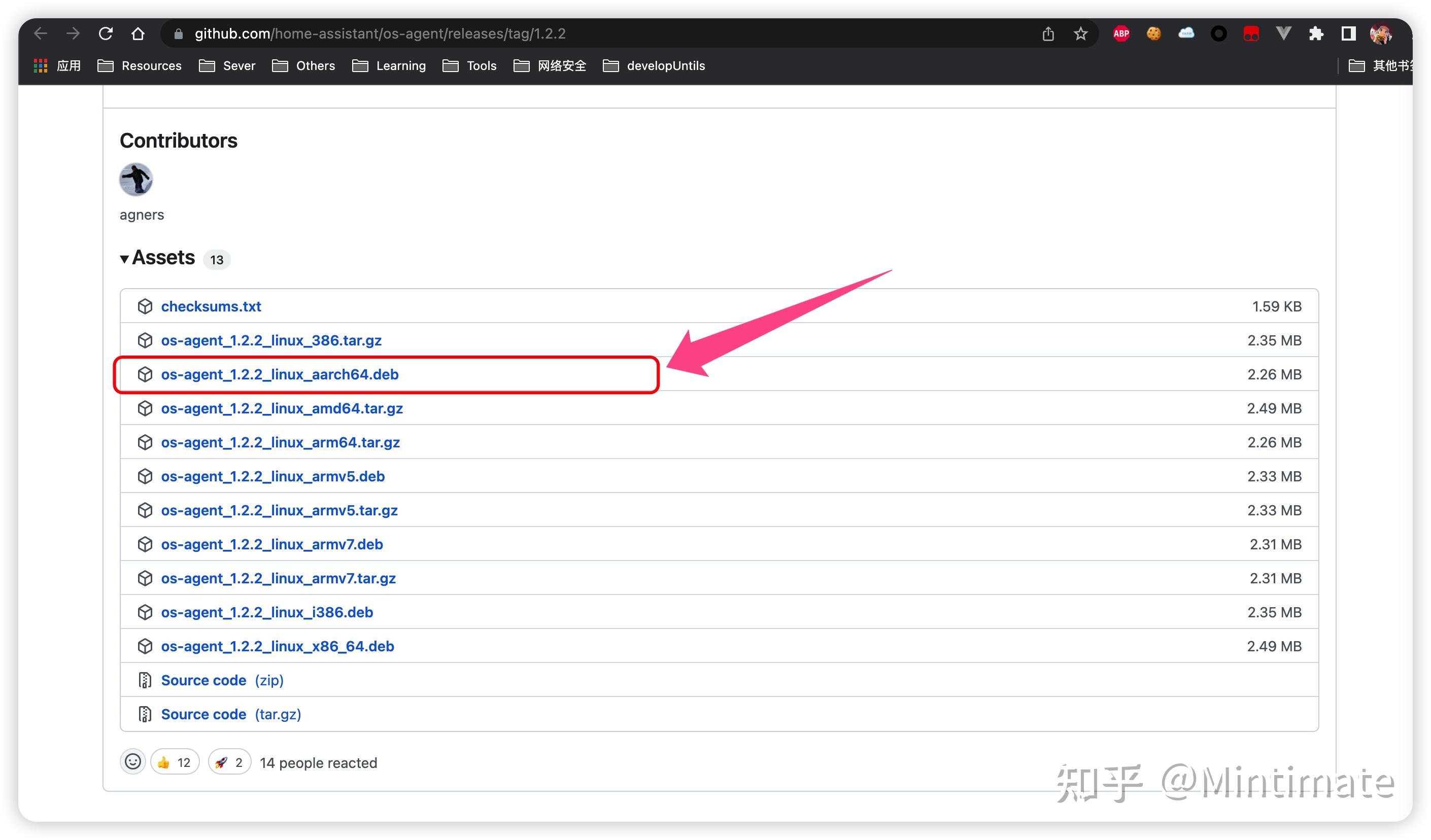Image resolution: width=1431 pixels, height=840 pixels.
Task: Download os-agent_1.2.2_linux_386.tar.gz
Action: point(271,340)
